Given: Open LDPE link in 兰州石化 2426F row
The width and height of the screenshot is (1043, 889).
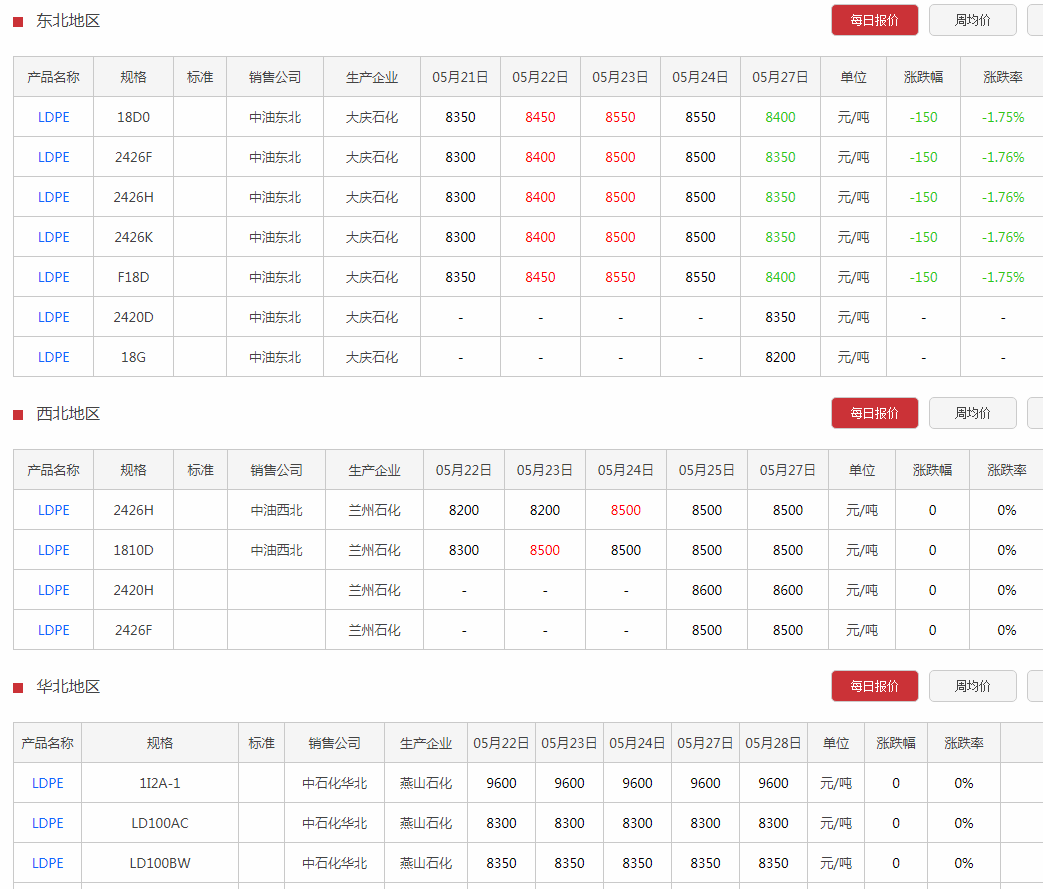Looking at the screenshot, I should 53,629.
